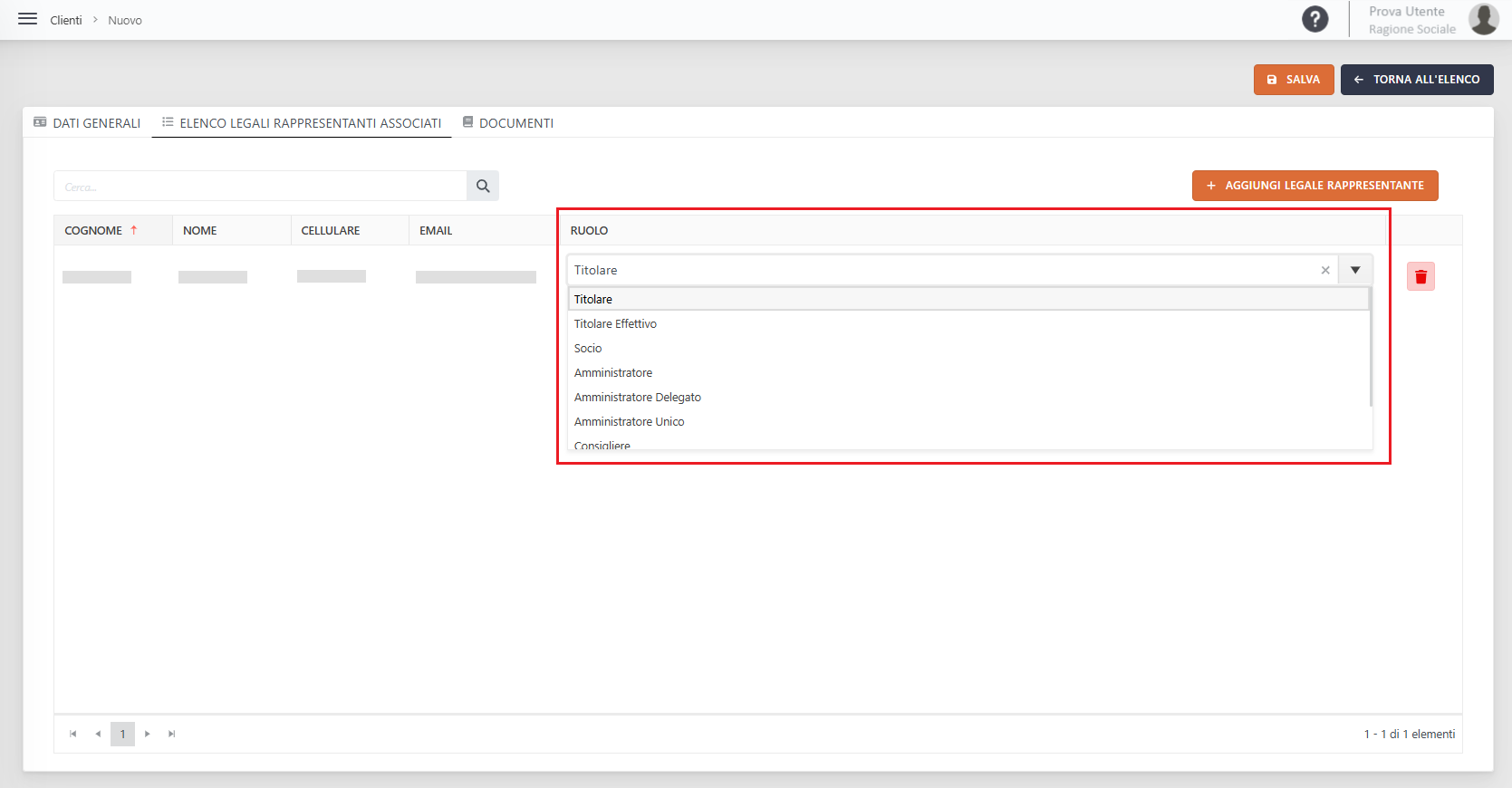Open the hamburger navigation menu
Image resolution: width=1512 pixels, height=788 pixels.
pos(27,19)
